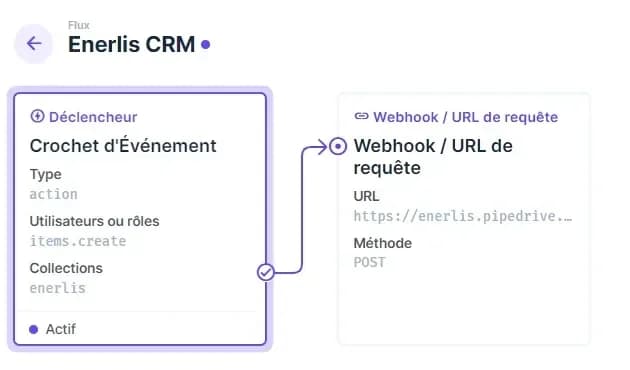Go back using the arrow button
The image size is (630, 370).
(34, 43)
